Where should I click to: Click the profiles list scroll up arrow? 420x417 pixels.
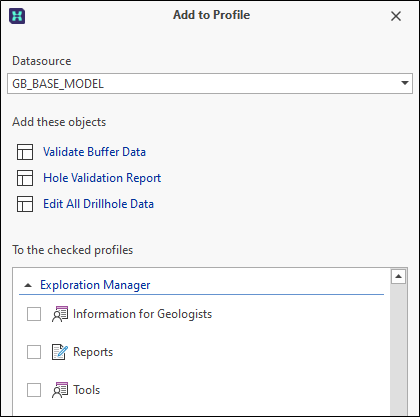click(398, 276)
